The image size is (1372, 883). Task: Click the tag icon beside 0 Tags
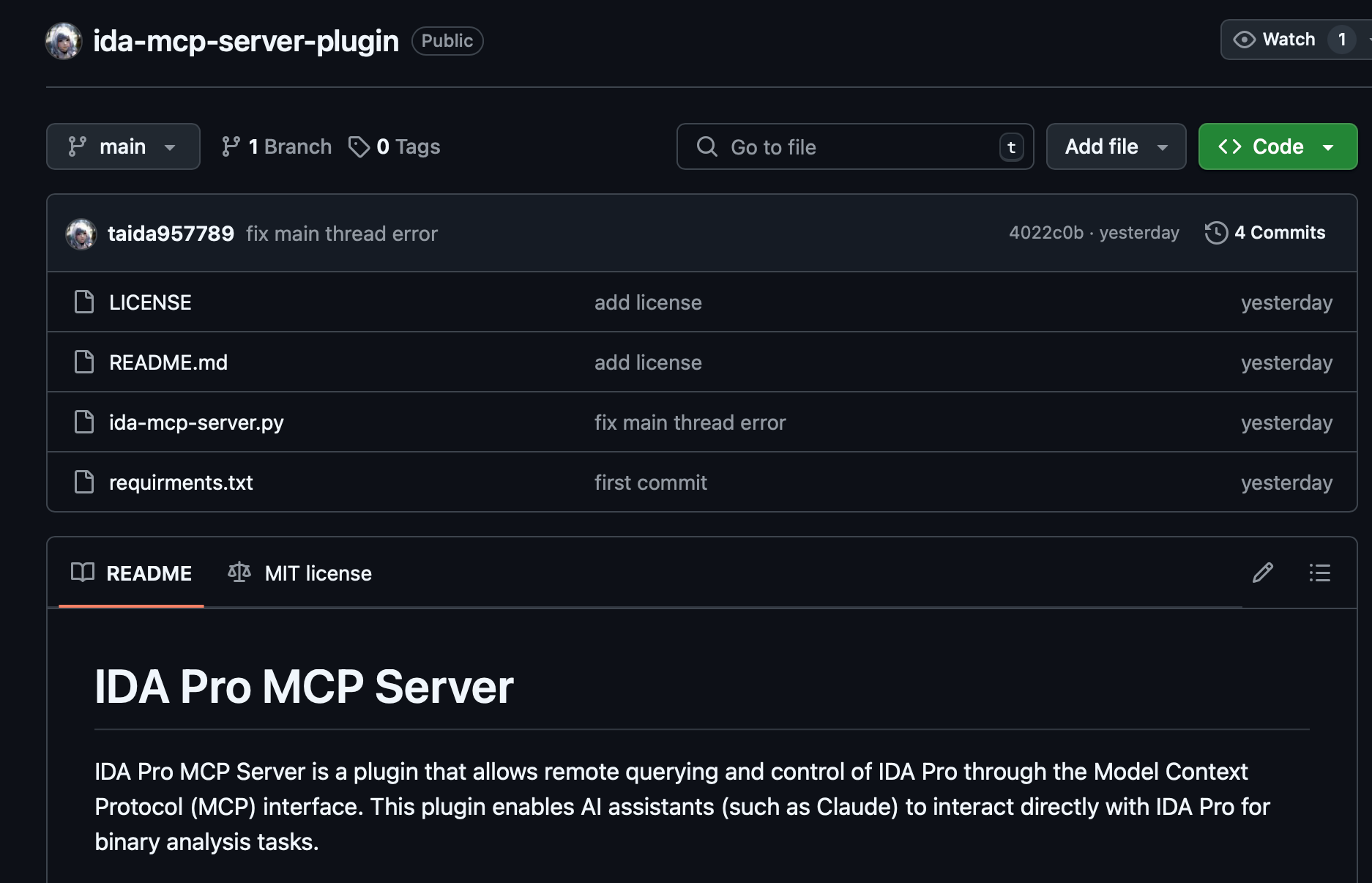coord(359,147)
